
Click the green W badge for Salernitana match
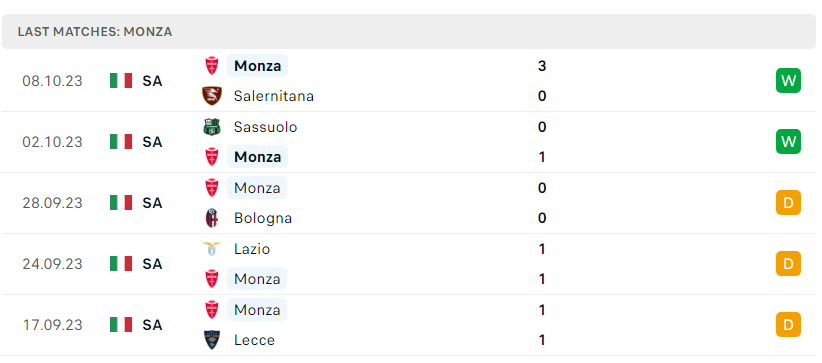point(788,81)
